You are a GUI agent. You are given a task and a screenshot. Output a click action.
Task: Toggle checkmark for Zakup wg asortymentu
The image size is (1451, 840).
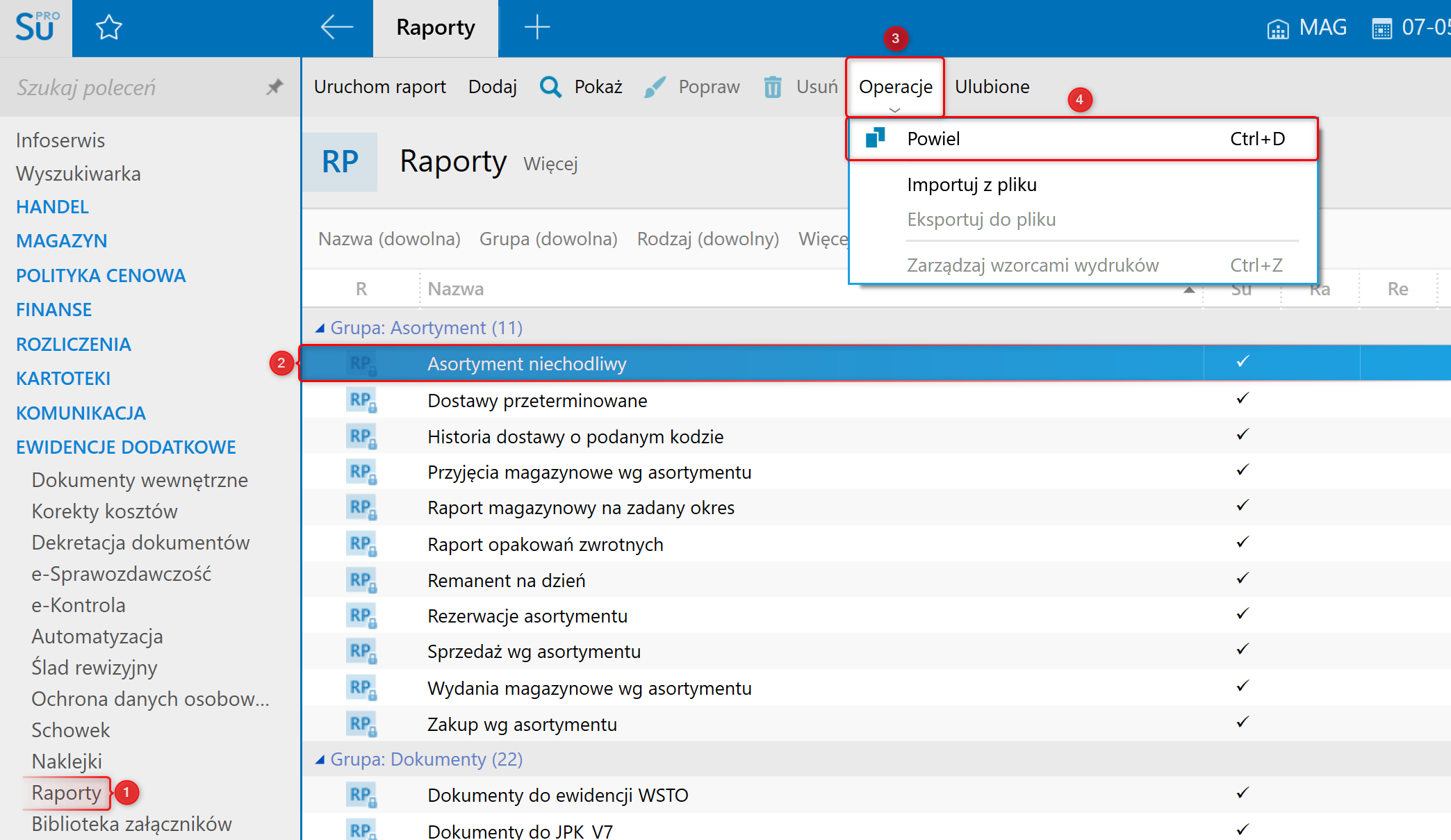1243,723
